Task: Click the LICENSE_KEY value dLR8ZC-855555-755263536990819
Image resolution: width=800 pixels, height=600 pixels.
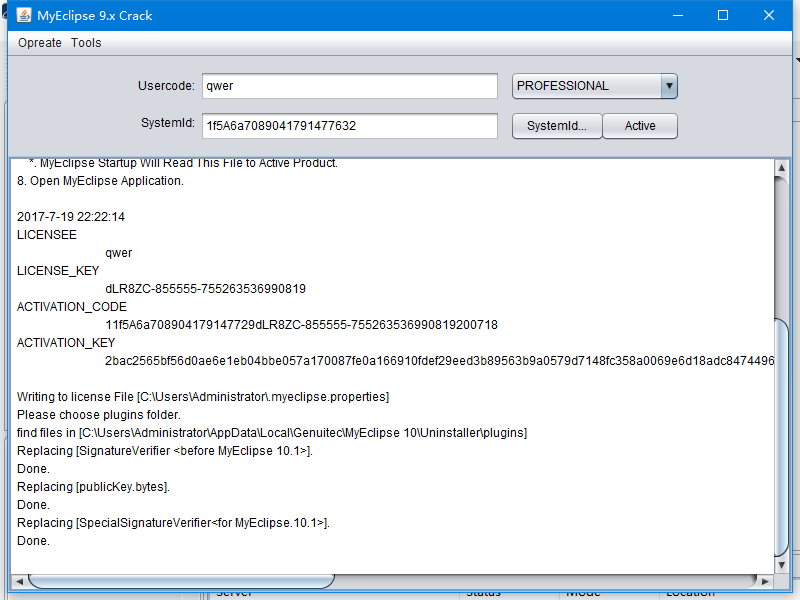Action: [x=205, y=289]
